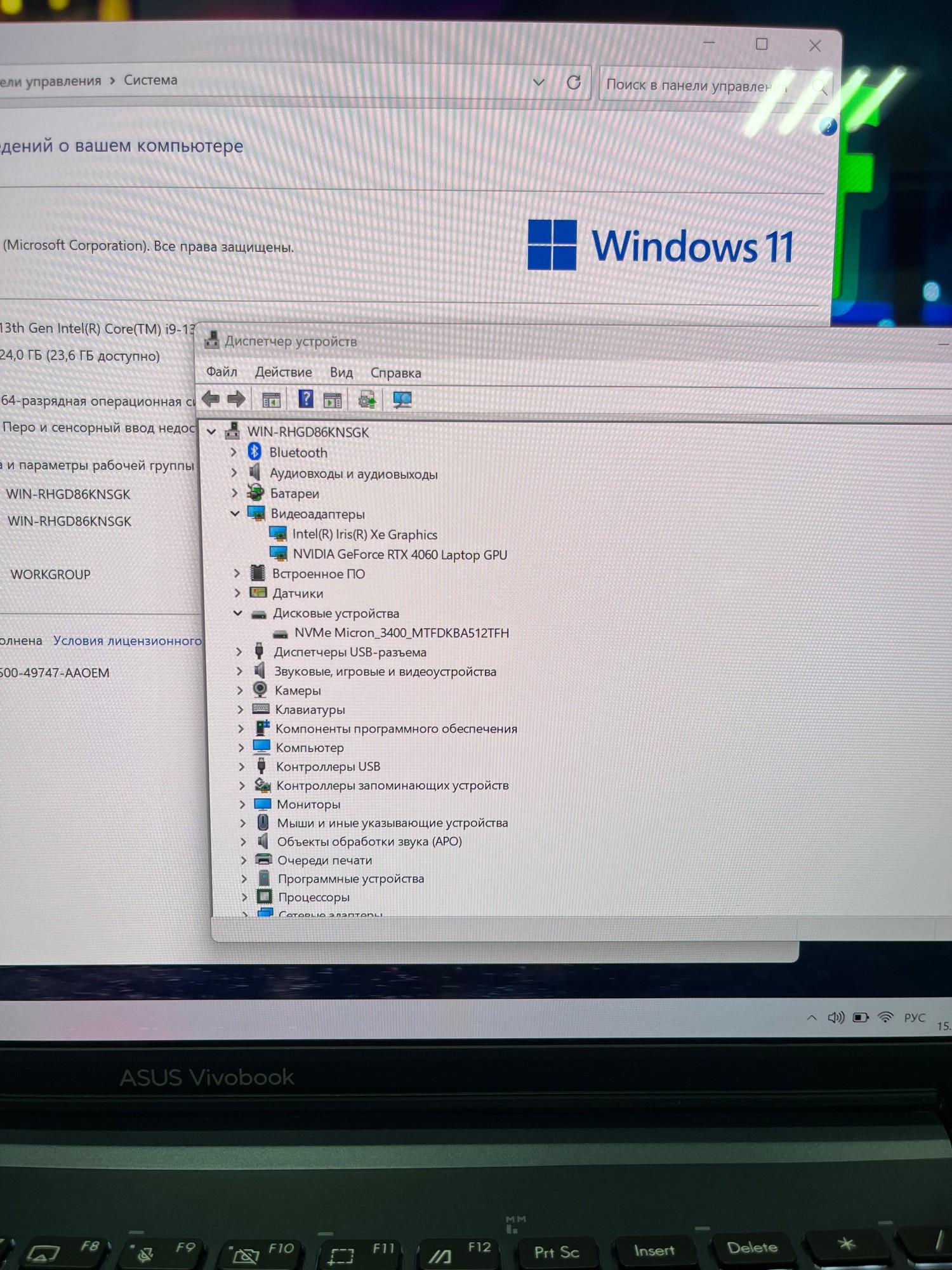Expand the Bluetooth device category
952x1270 pixels.
click(234, 452)
